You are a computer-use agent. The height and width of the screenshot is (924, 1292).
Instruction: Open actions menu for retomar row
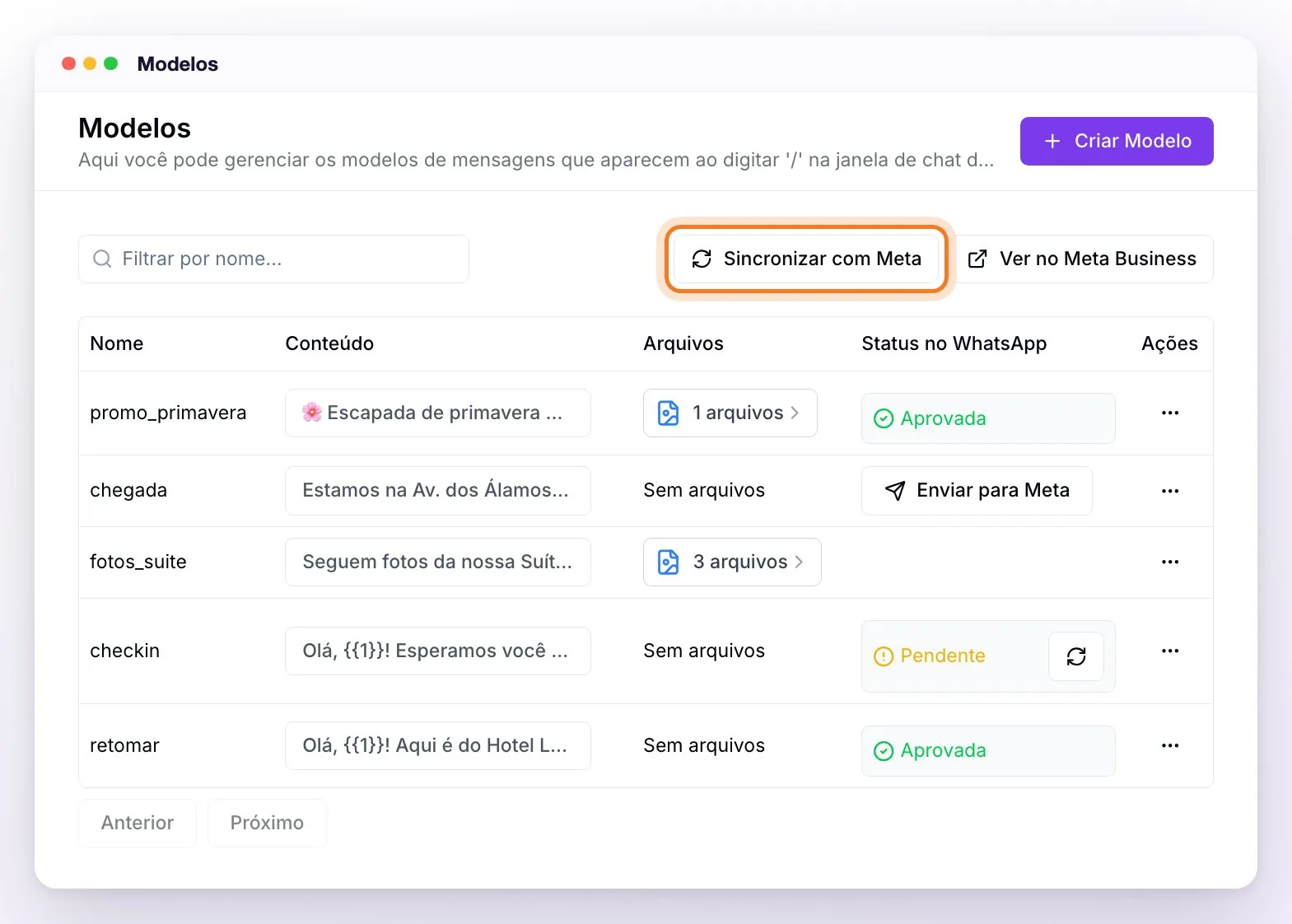pos(1169,745)
